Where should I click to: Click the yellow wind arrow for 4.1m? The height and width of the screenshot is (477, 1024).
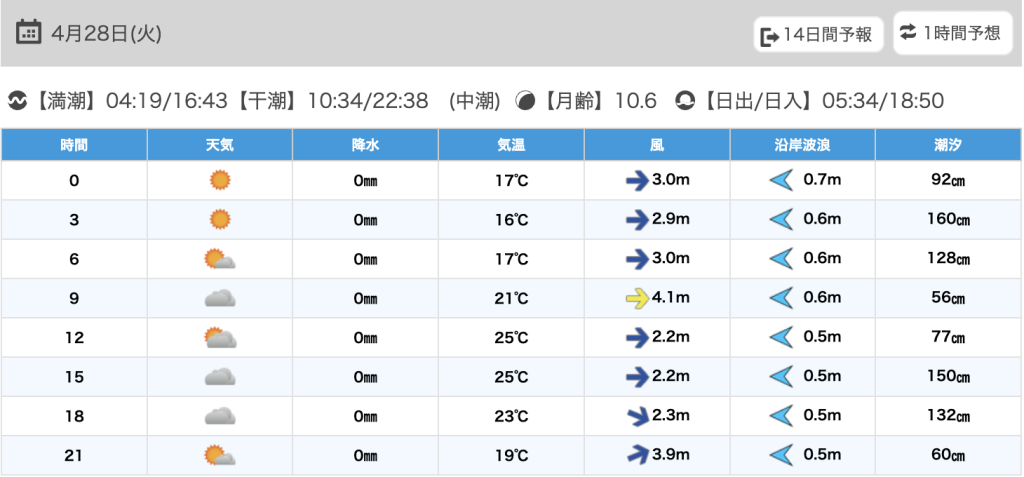[637, 298]
